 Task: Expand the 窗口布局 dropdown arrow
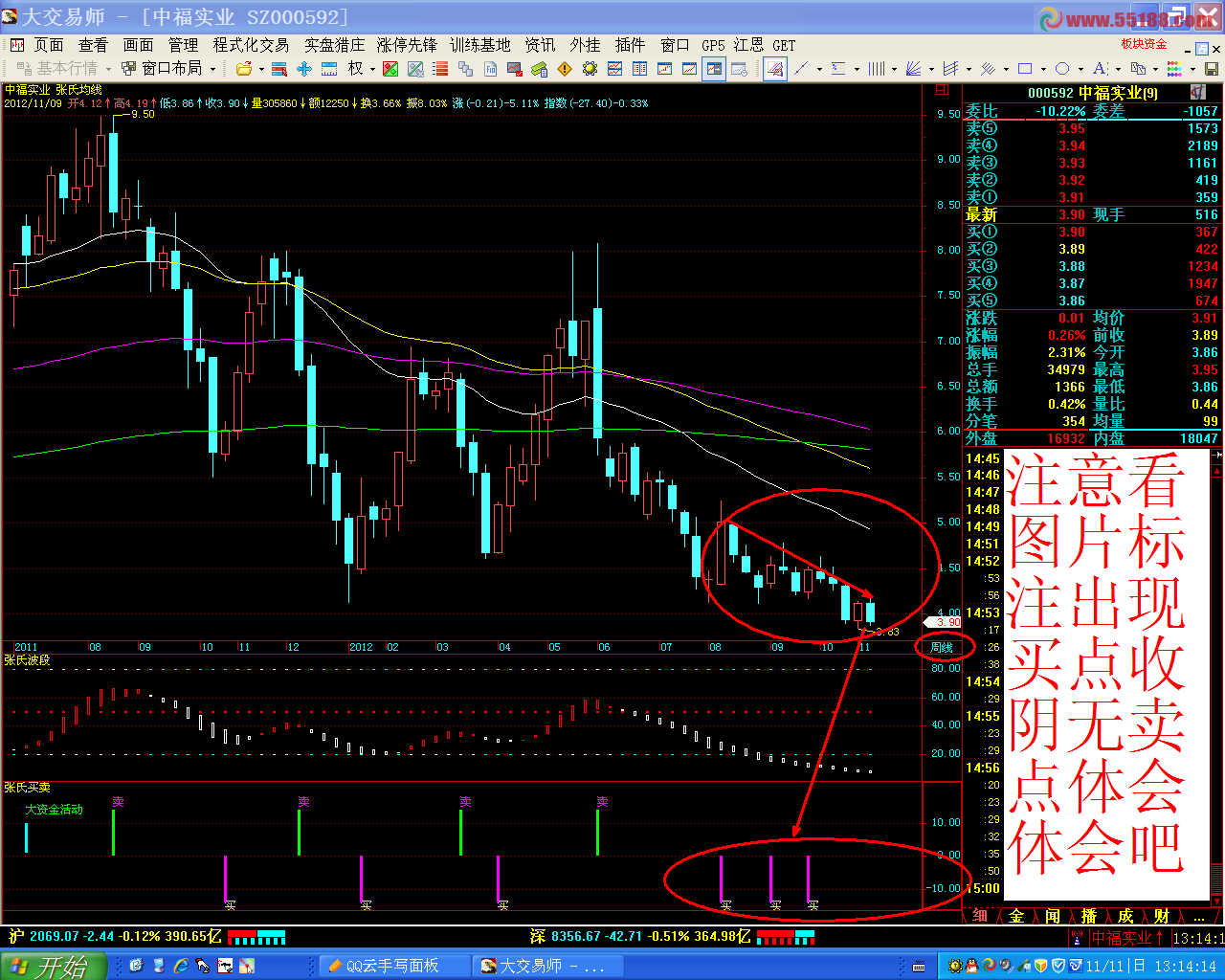212,69
